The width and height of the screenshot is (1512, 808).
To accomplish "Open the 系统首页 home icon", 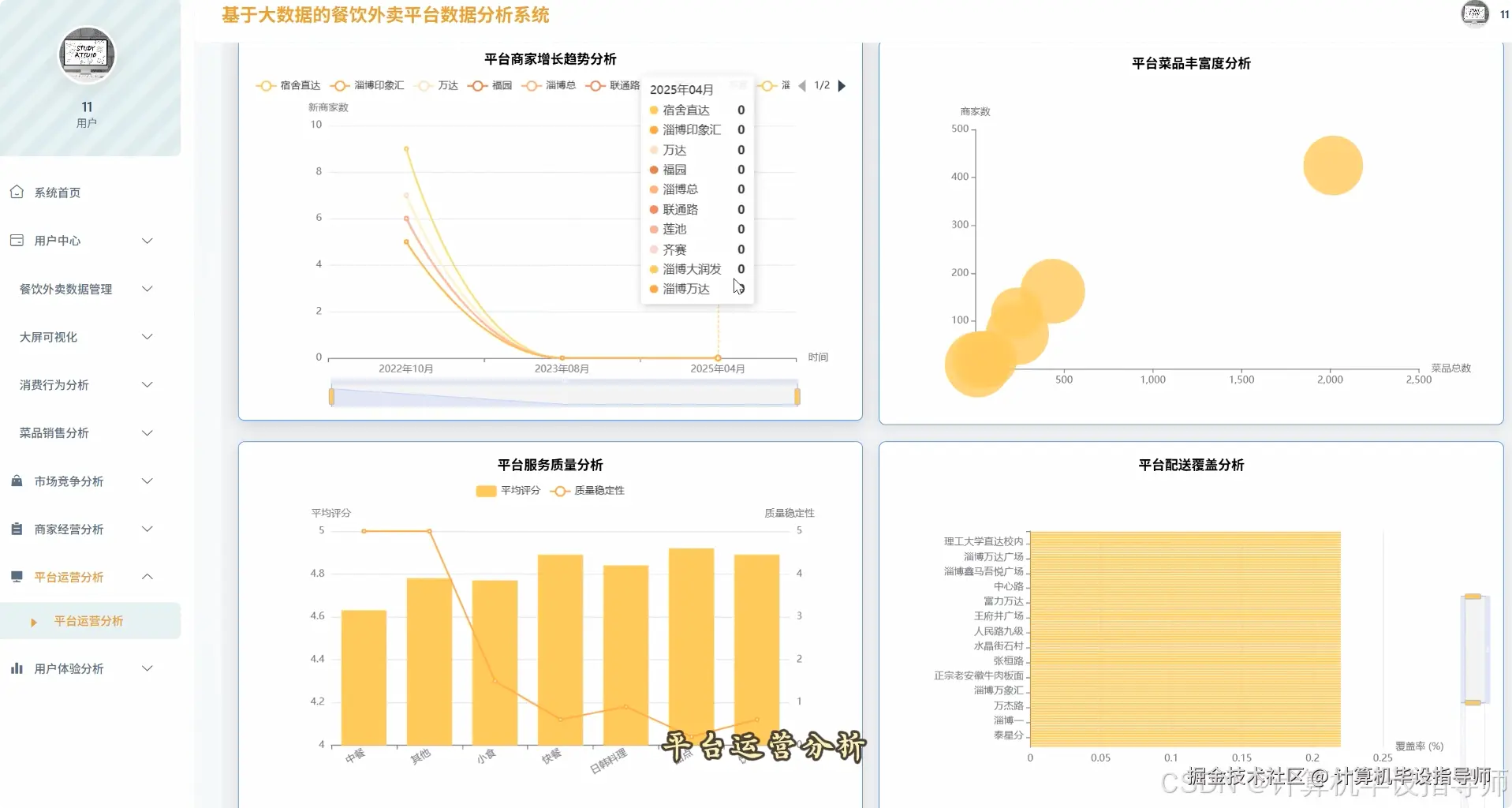I will coord(17,192).
